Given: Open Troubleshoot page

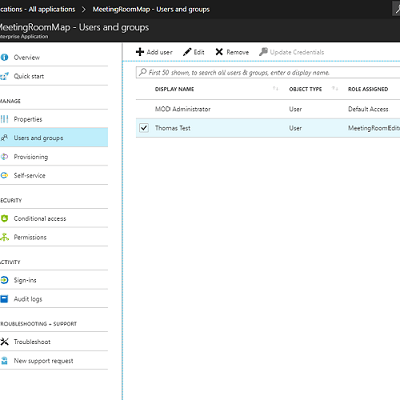Looking at the screenshot, I should coord(54,342).
